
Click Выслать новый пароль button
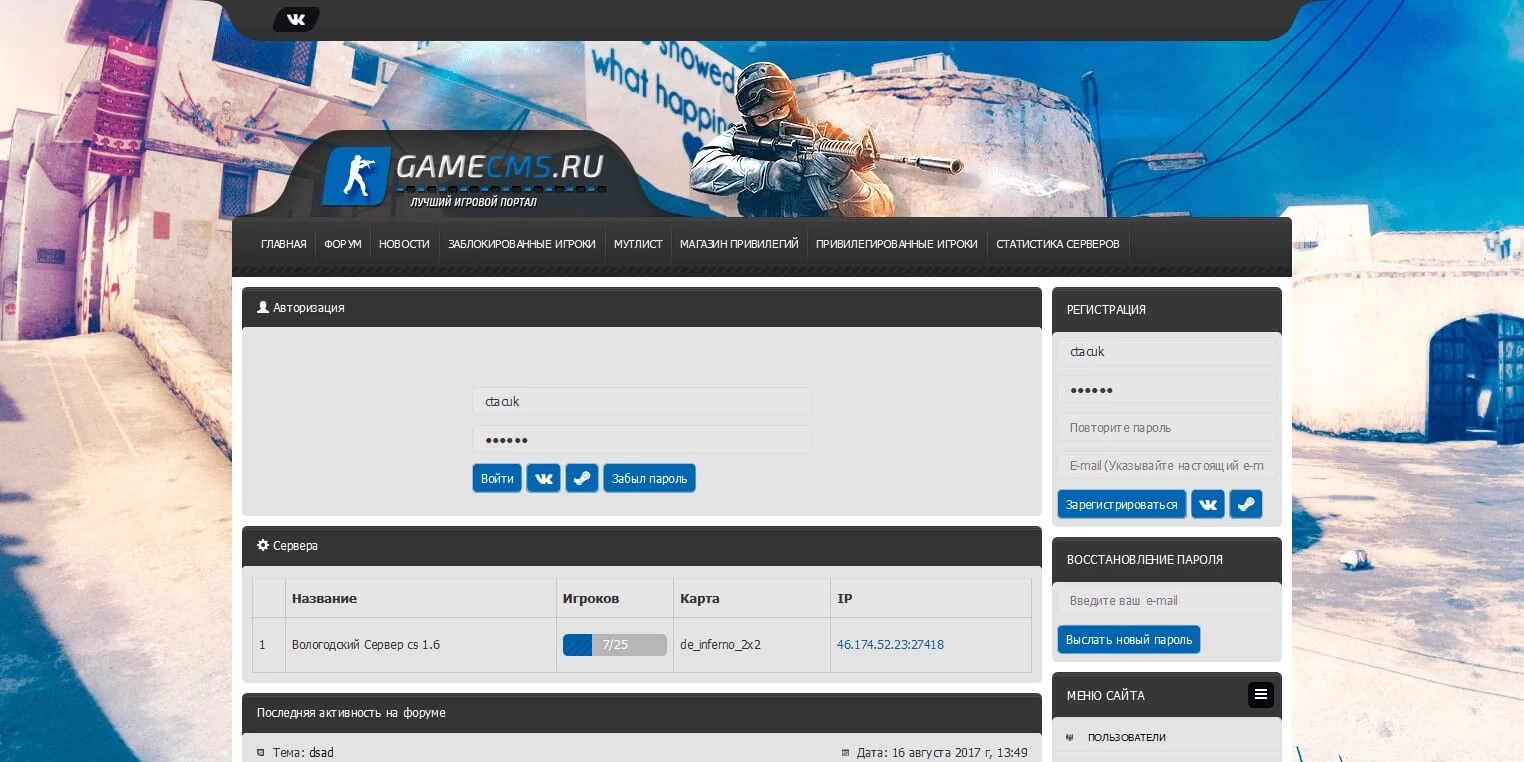click(x=1129, y=639)
